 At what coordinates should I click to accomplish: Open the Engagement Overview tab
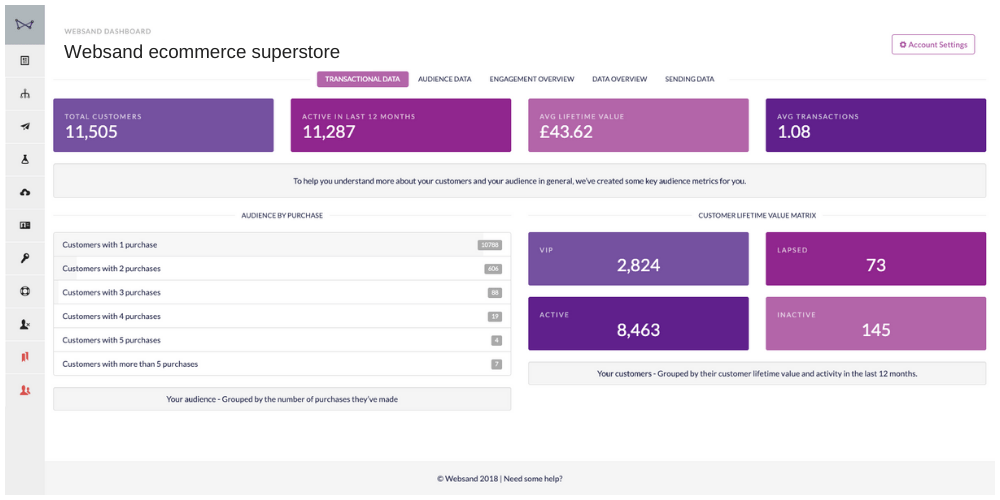[532, 79]
